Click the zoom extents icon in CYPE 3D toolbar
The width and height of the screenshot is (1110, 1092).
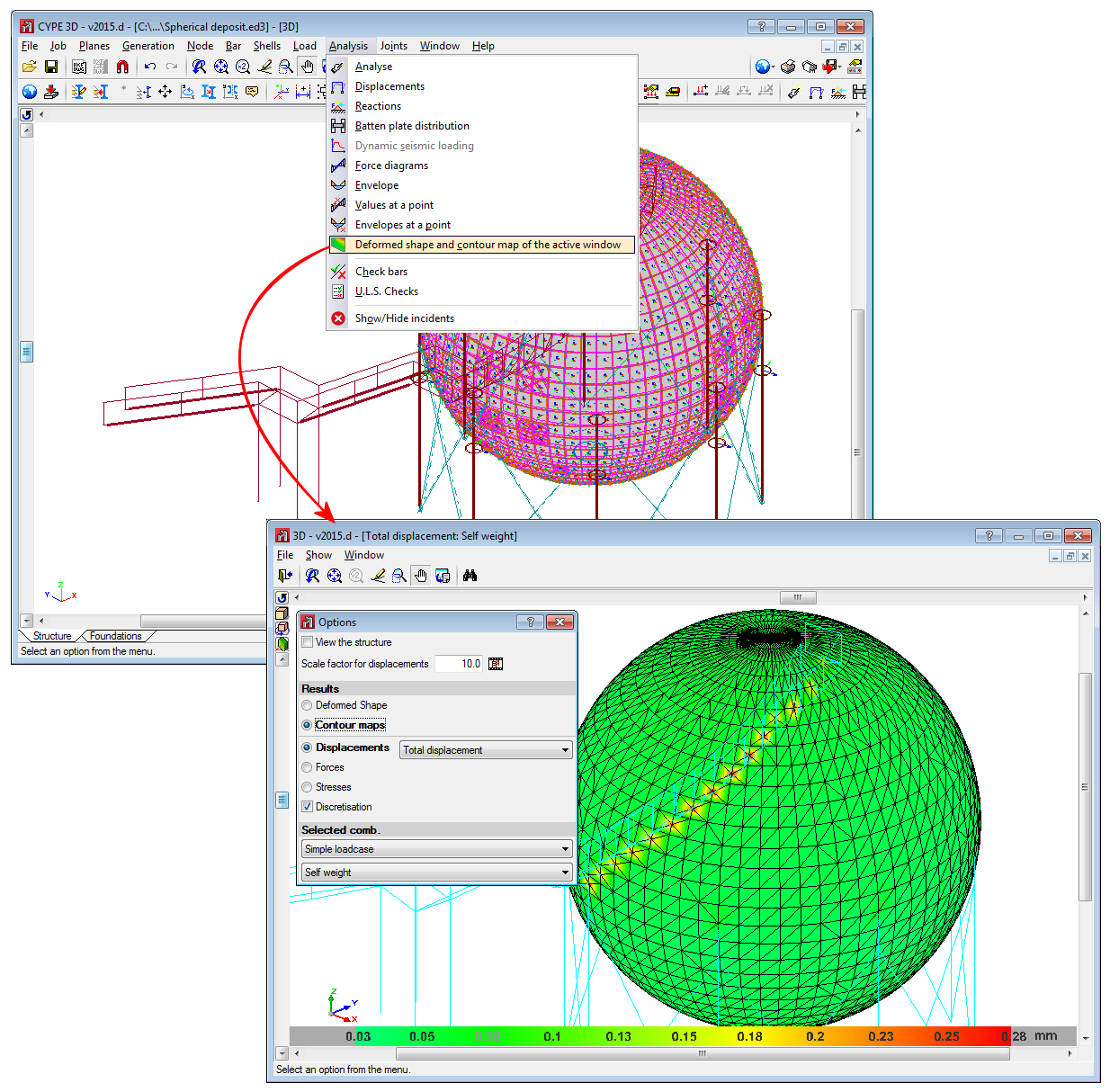[221, 67]
